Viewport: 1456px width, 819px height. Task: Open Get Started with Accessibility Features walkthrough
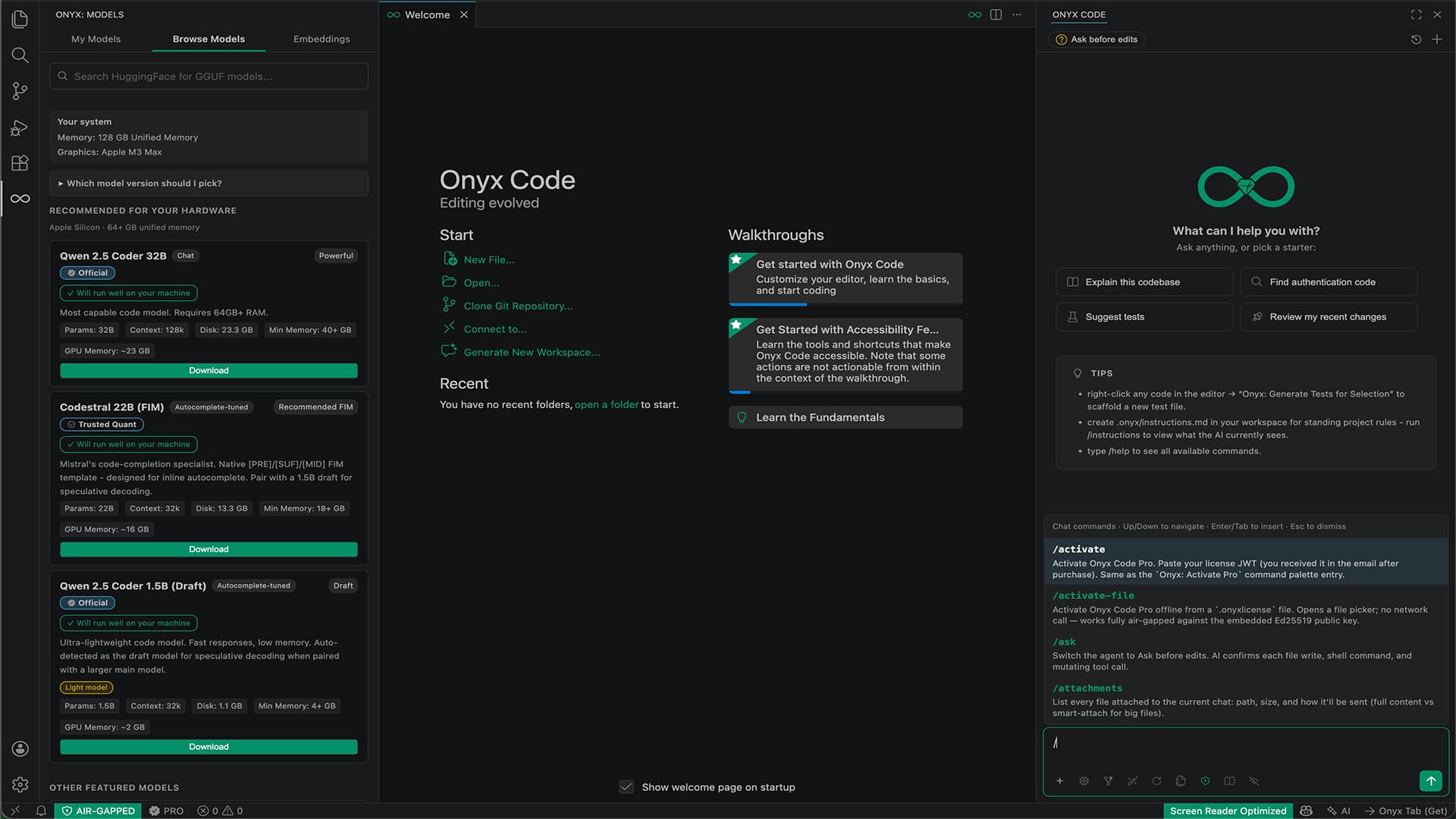pyautogui.click(x=846, y=355)
